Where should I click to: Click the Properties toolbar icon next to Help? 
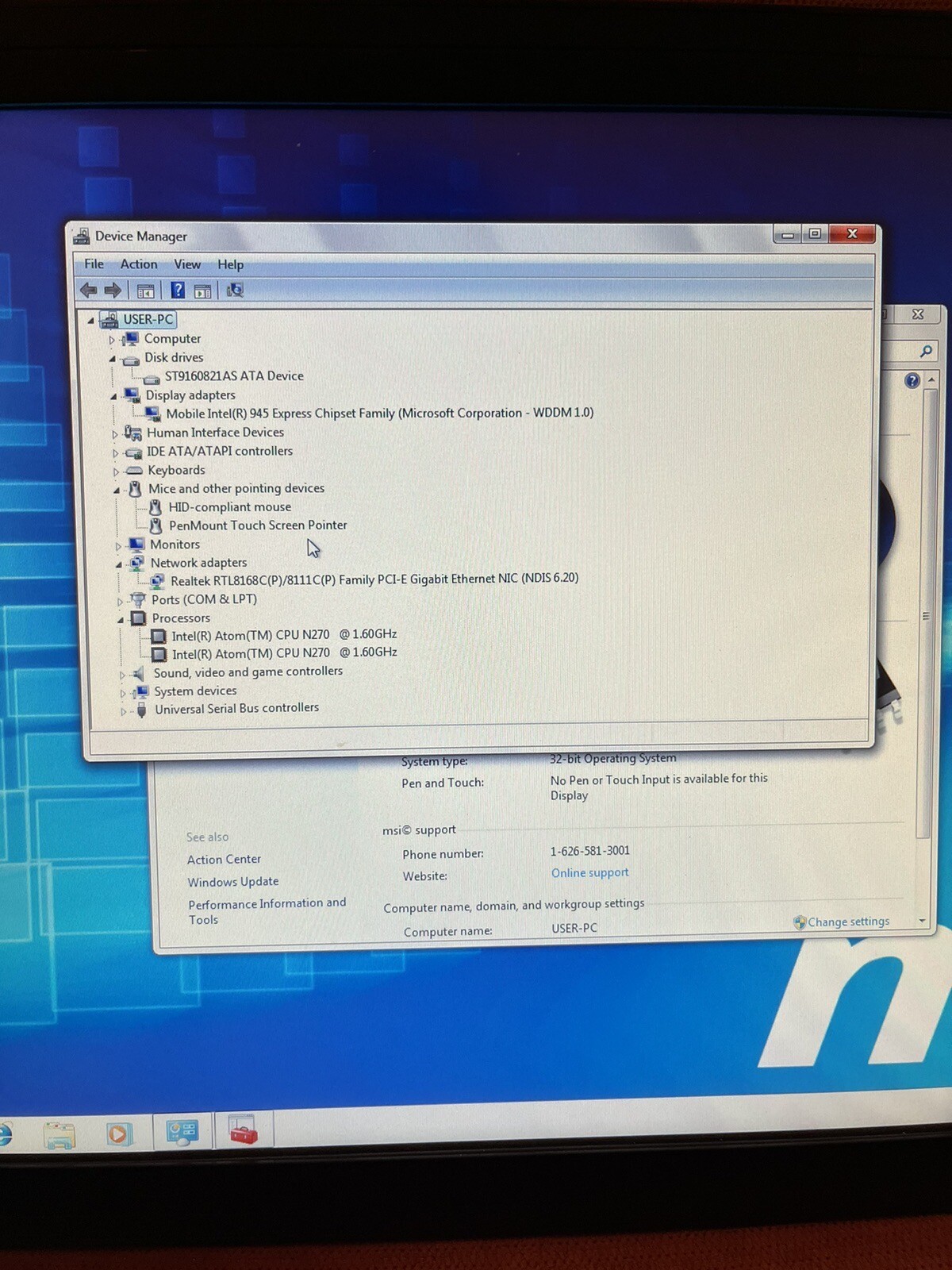[202, 291]
